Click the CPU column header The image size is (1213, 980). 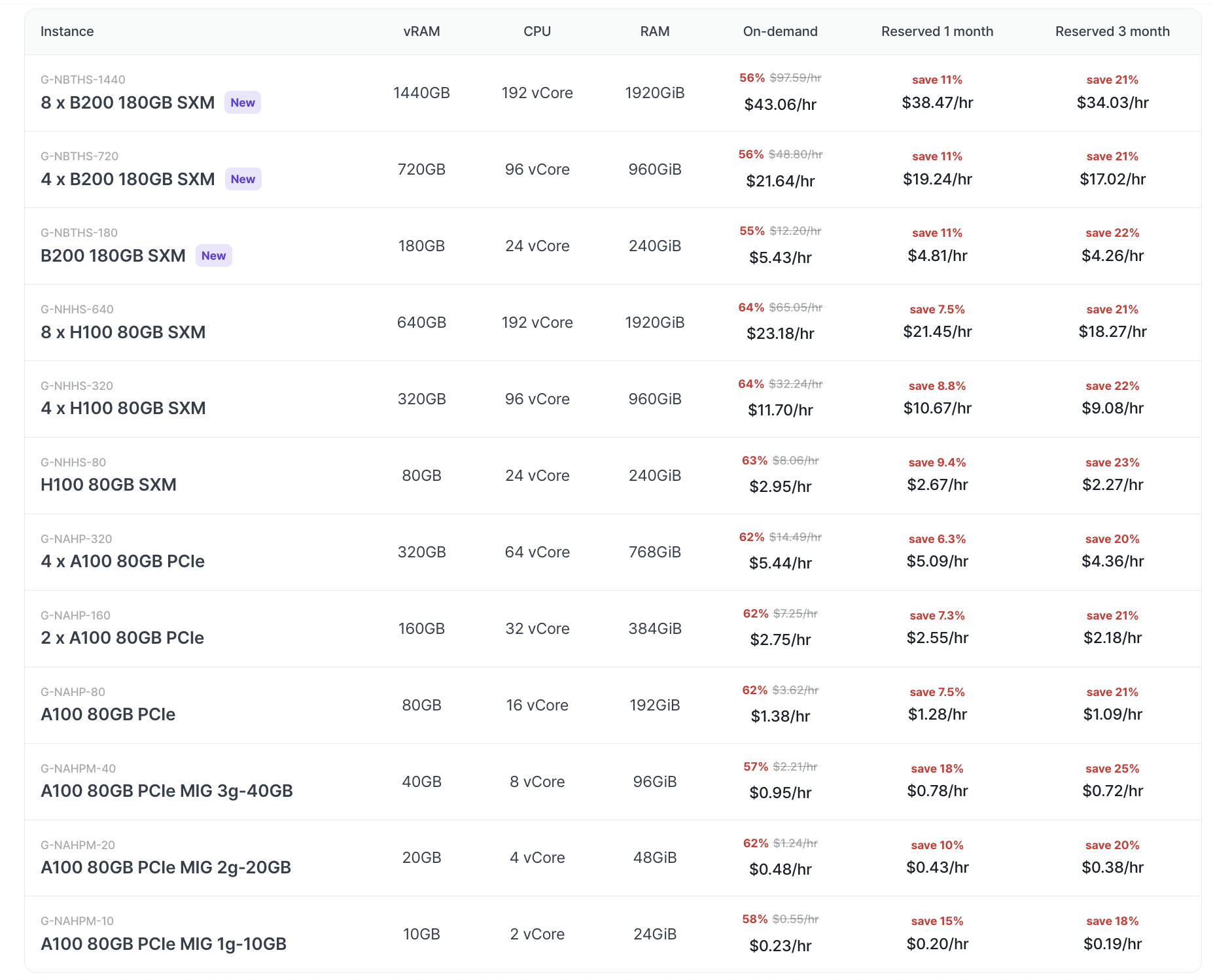pyautogui.click(x=537, y=31)
